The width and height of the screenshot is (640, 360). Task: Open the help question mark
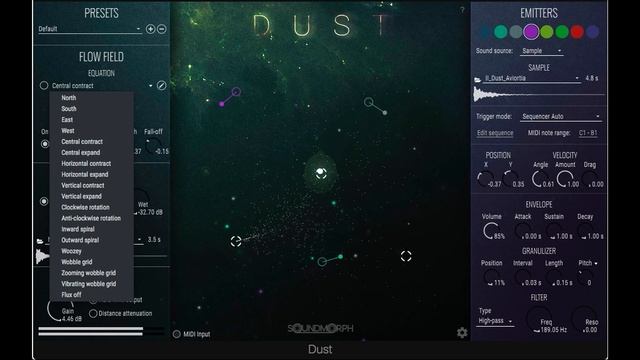point(462,10)
